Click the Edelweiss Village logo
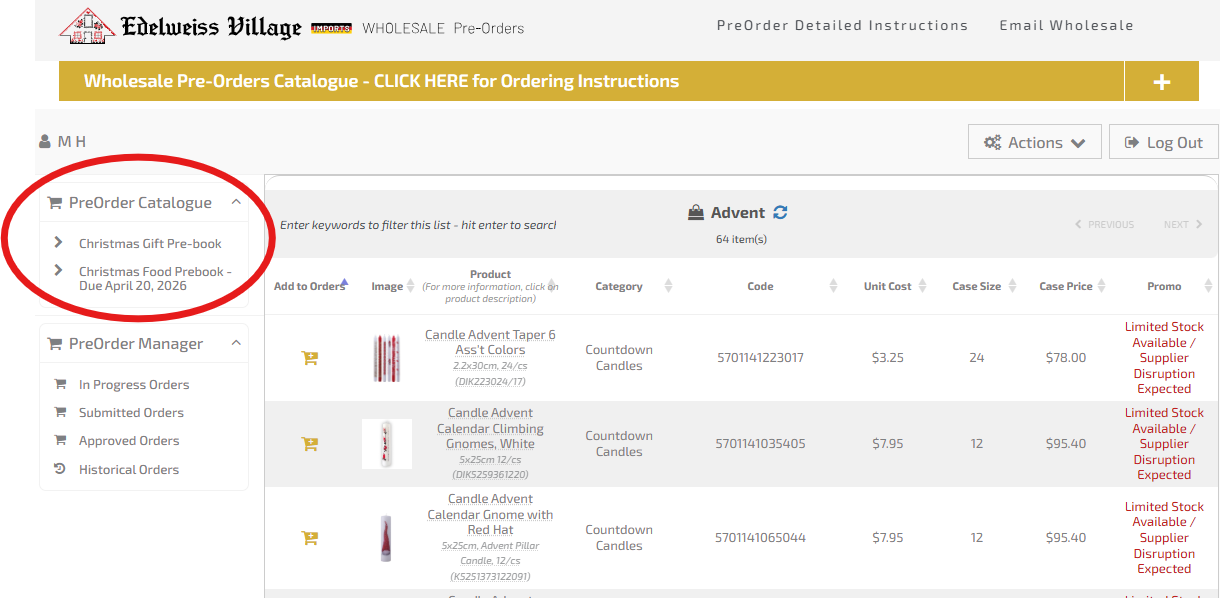Image resolution: width=1220 pixels, height=598 pixels. click(180, 27)
